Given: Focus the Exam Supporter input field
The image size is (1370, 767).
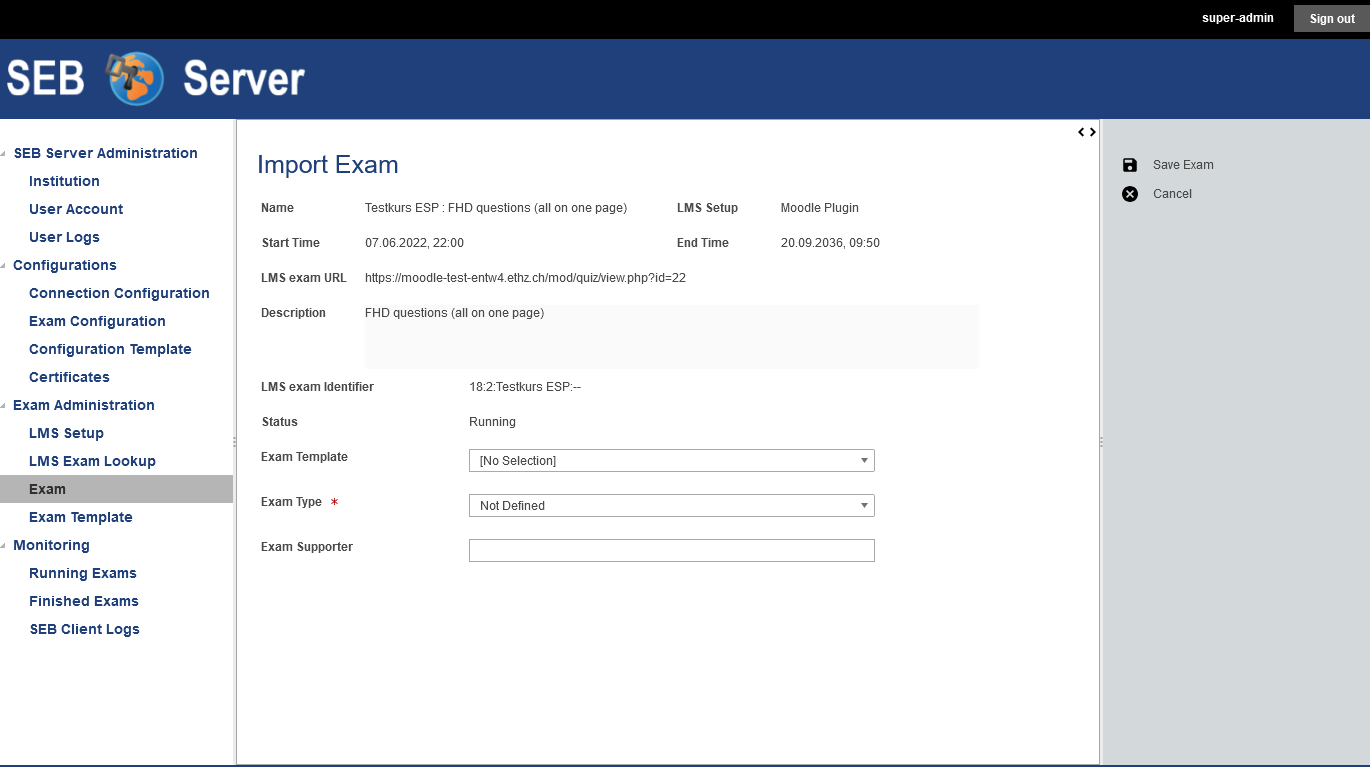Looking at the screenshot, I should pyautogui.click(x=671, y=550).
